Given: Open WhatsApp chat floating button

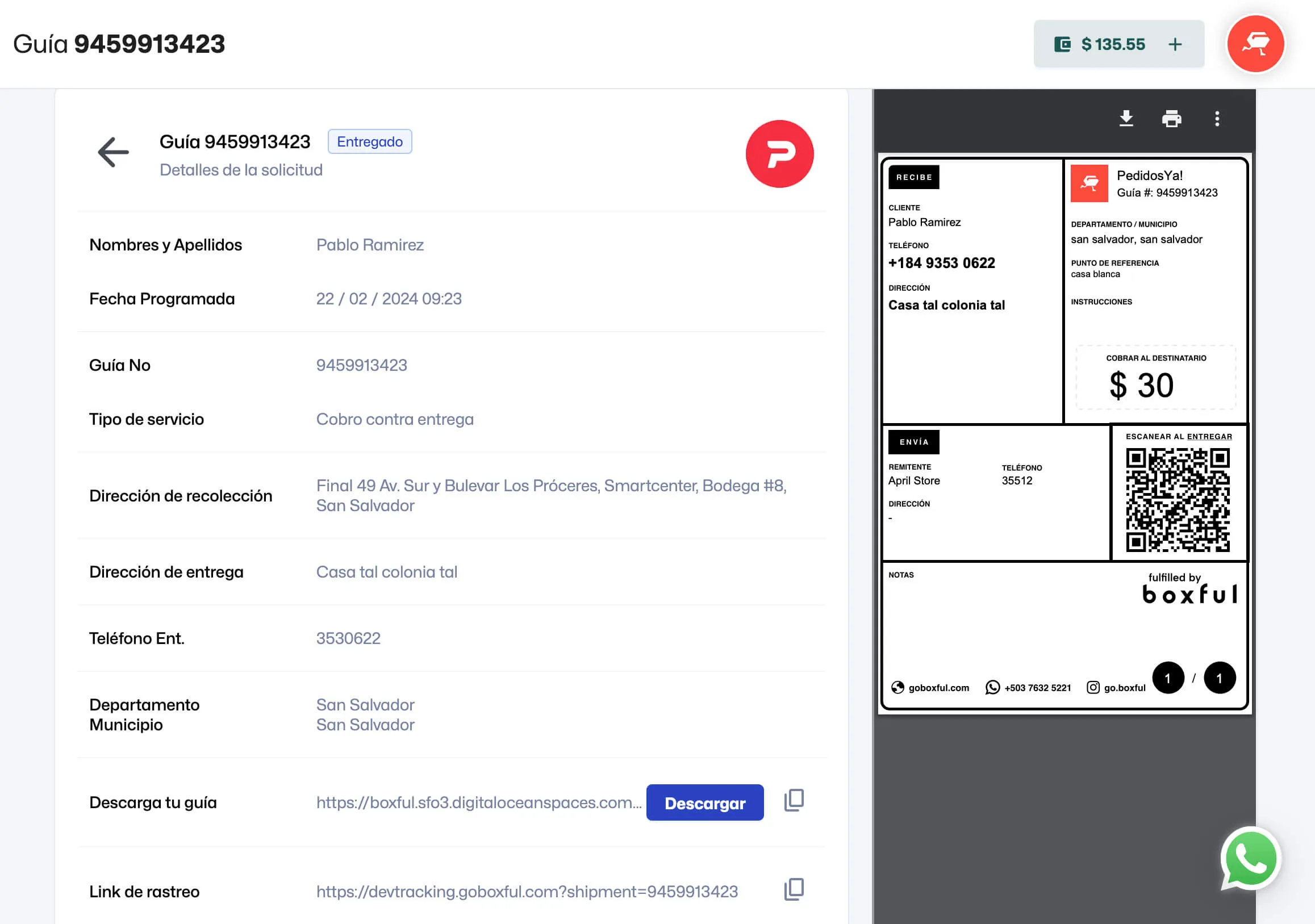Looking at the screenshot, I should (x=1250, y=858).
